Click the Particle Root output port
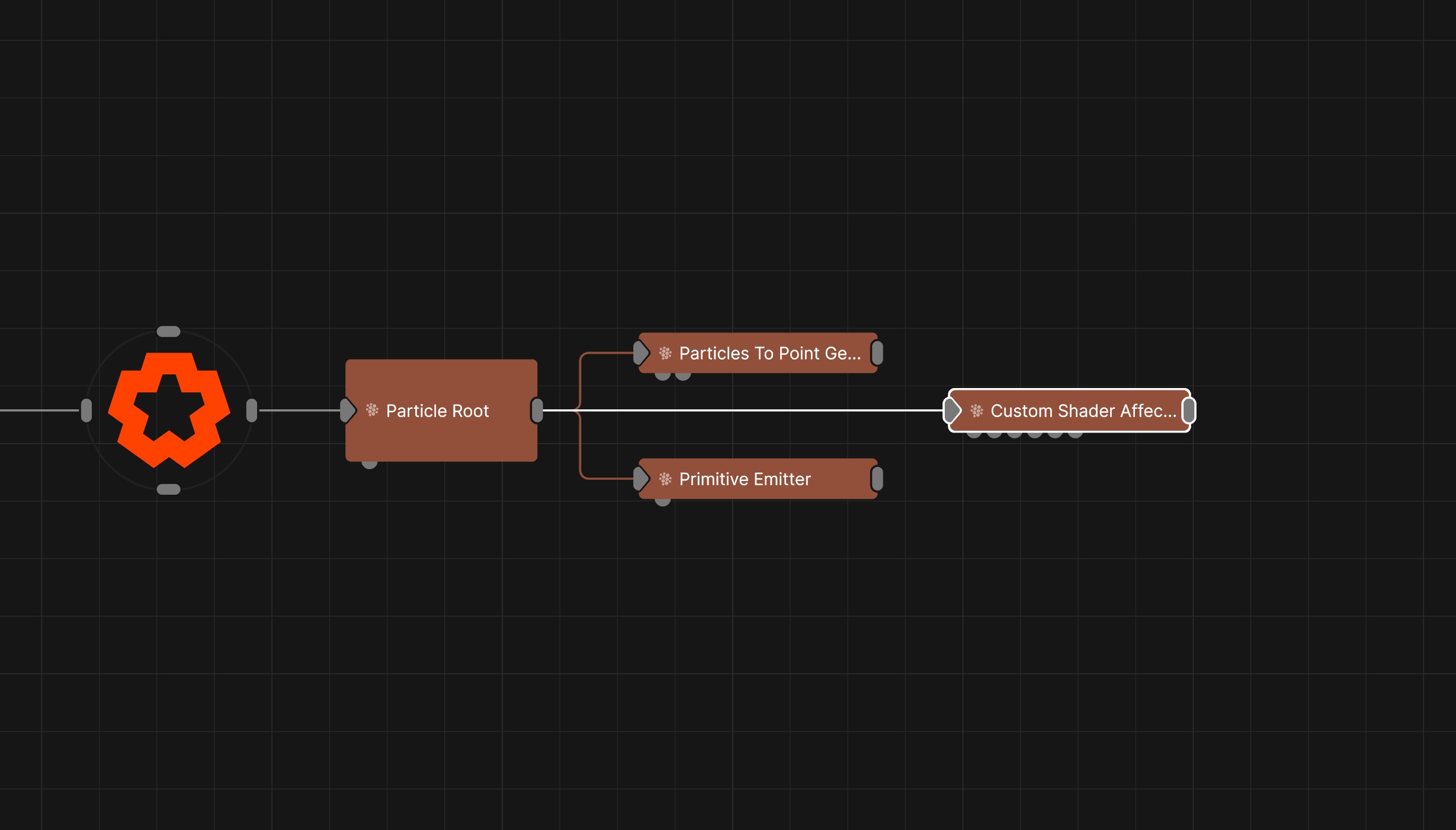This screenshot has width=1456, height=830. 537,411
